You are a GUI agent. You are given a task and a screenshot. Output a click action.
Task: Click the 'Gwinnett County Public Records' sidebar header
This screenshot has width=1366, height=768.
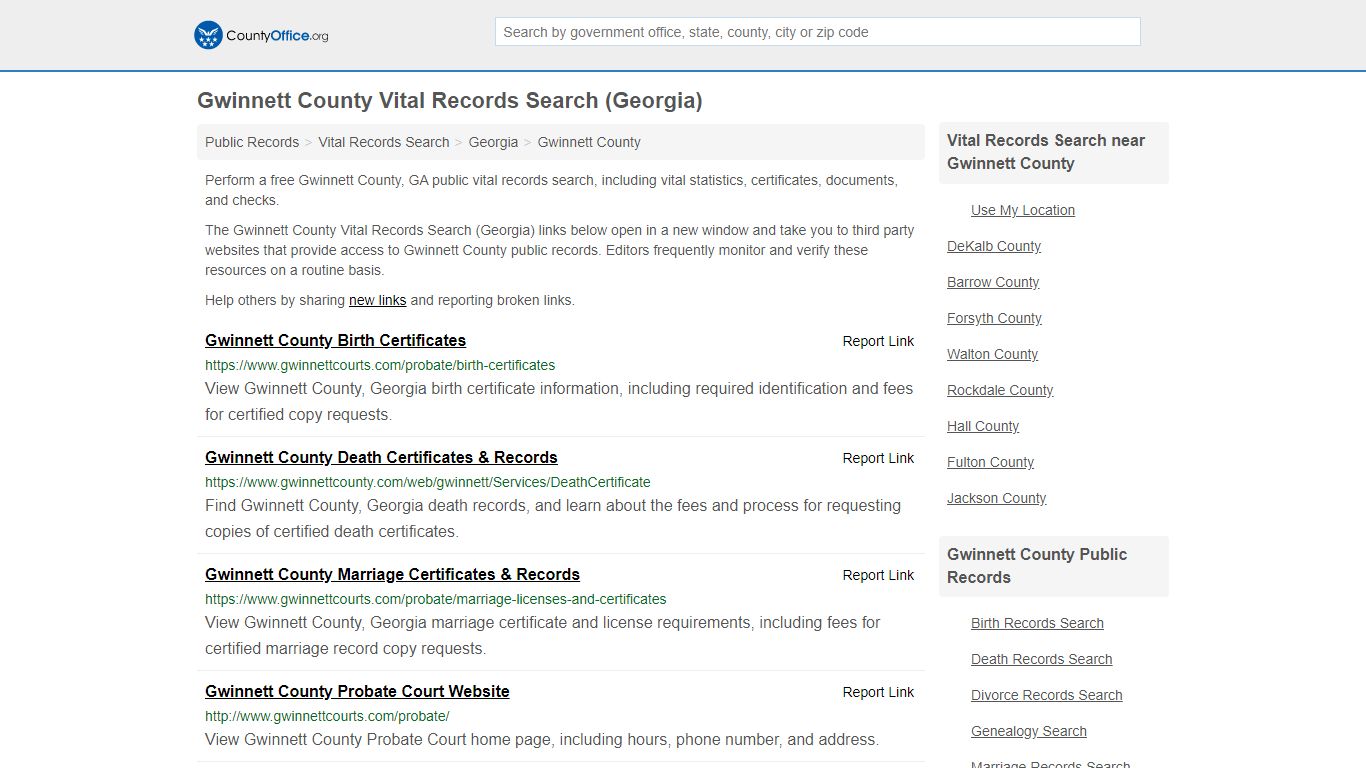click(x=1054, y=566)
